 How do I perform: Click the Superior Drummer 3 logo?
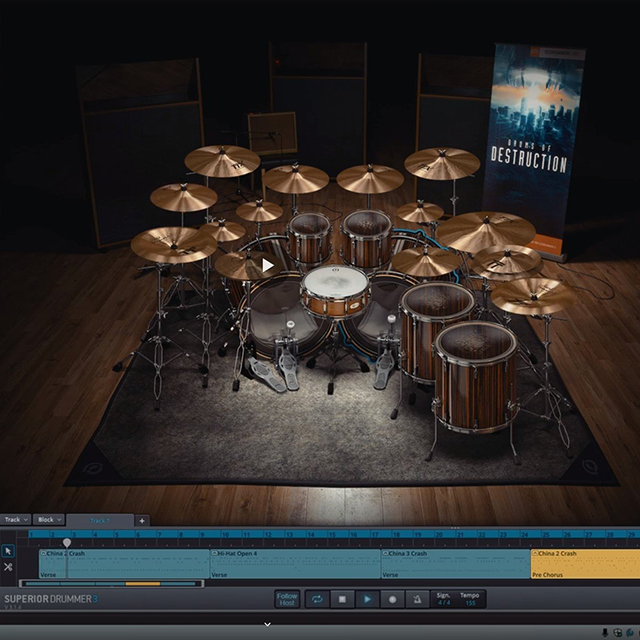pyautogui.click(x=51, y=599)
